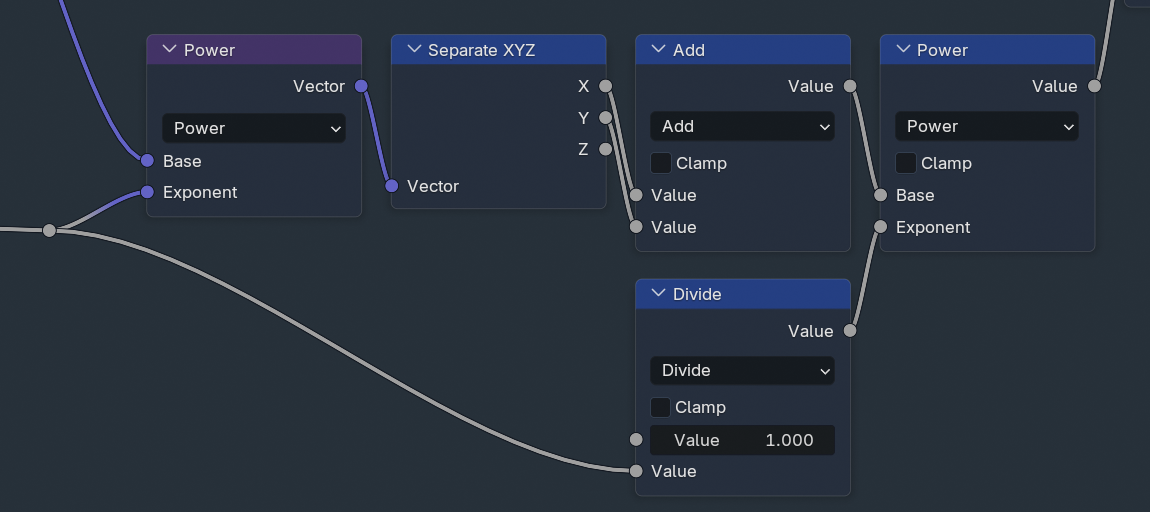
Task: Select the Add node by its header title
Action: point(689,50)
